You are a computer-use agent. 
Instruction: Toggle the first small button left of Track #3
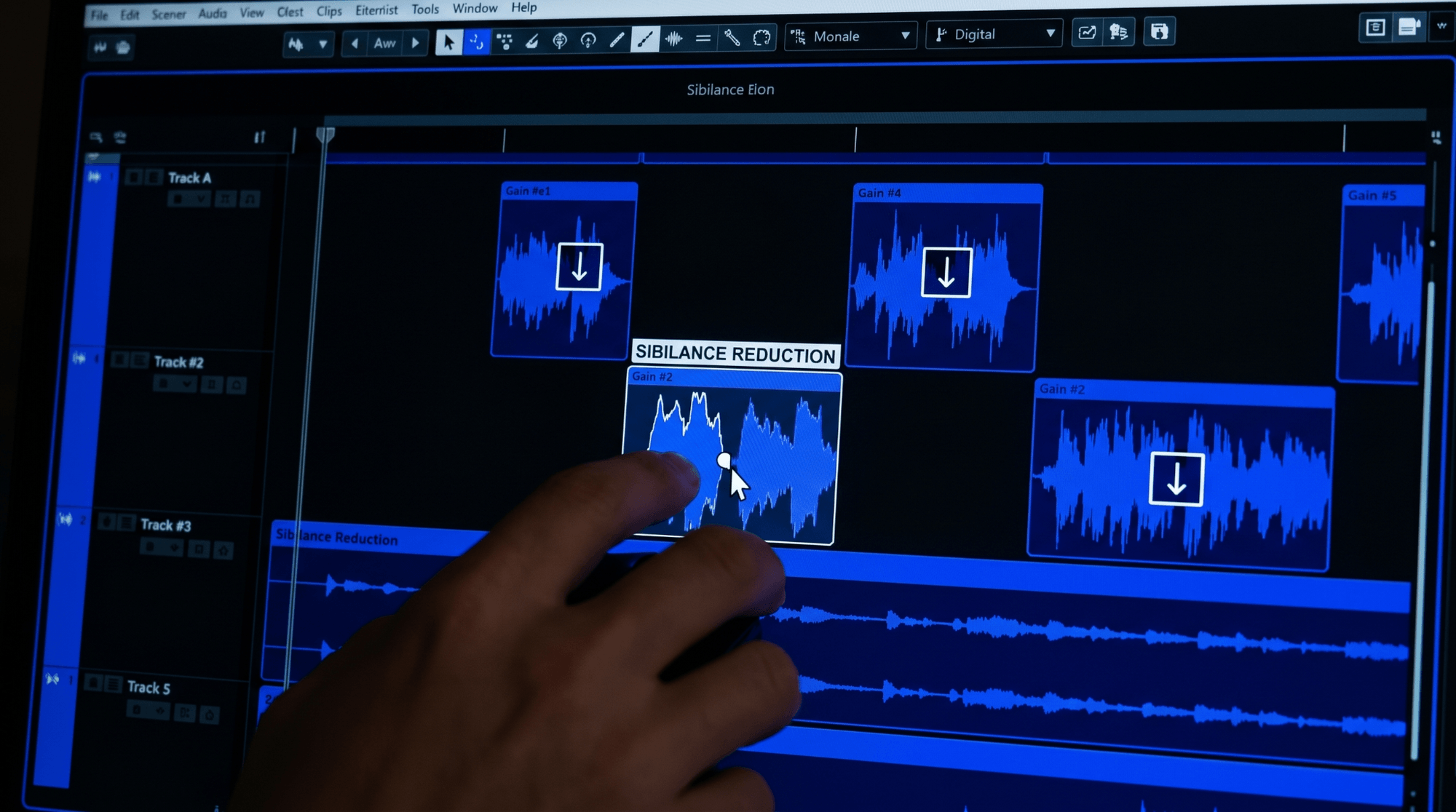[x=106, y=522]
